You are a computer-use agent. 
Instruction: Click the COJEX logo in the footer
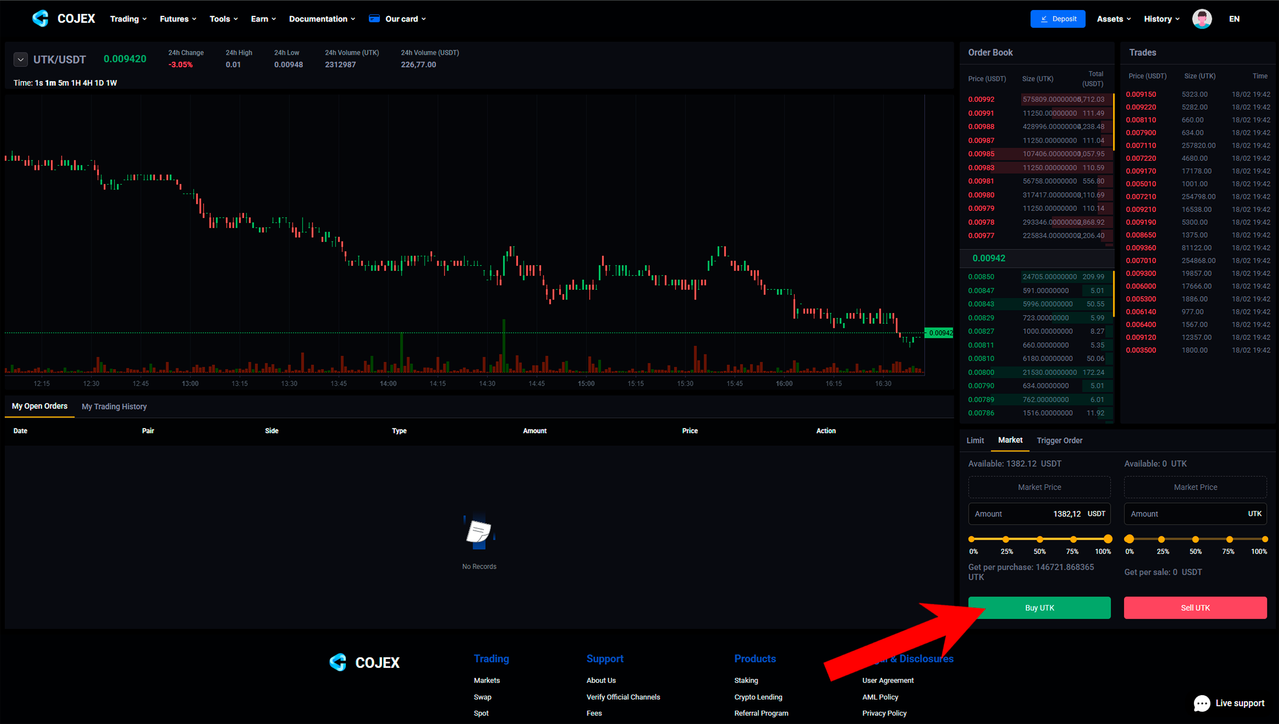(x=364, y=662)
